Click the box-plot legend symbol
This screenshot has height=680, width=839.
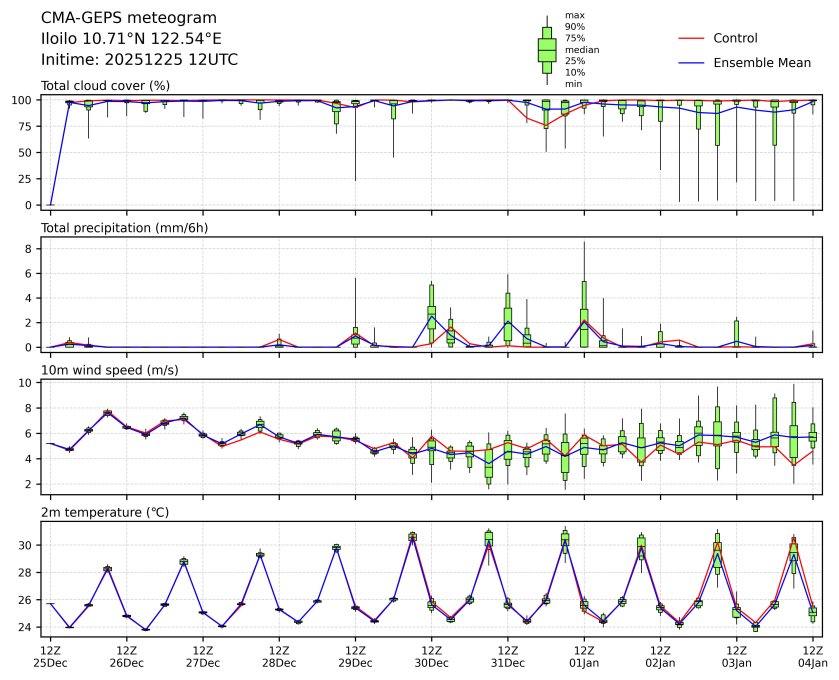pyautogui.click(x=547, y=48)
